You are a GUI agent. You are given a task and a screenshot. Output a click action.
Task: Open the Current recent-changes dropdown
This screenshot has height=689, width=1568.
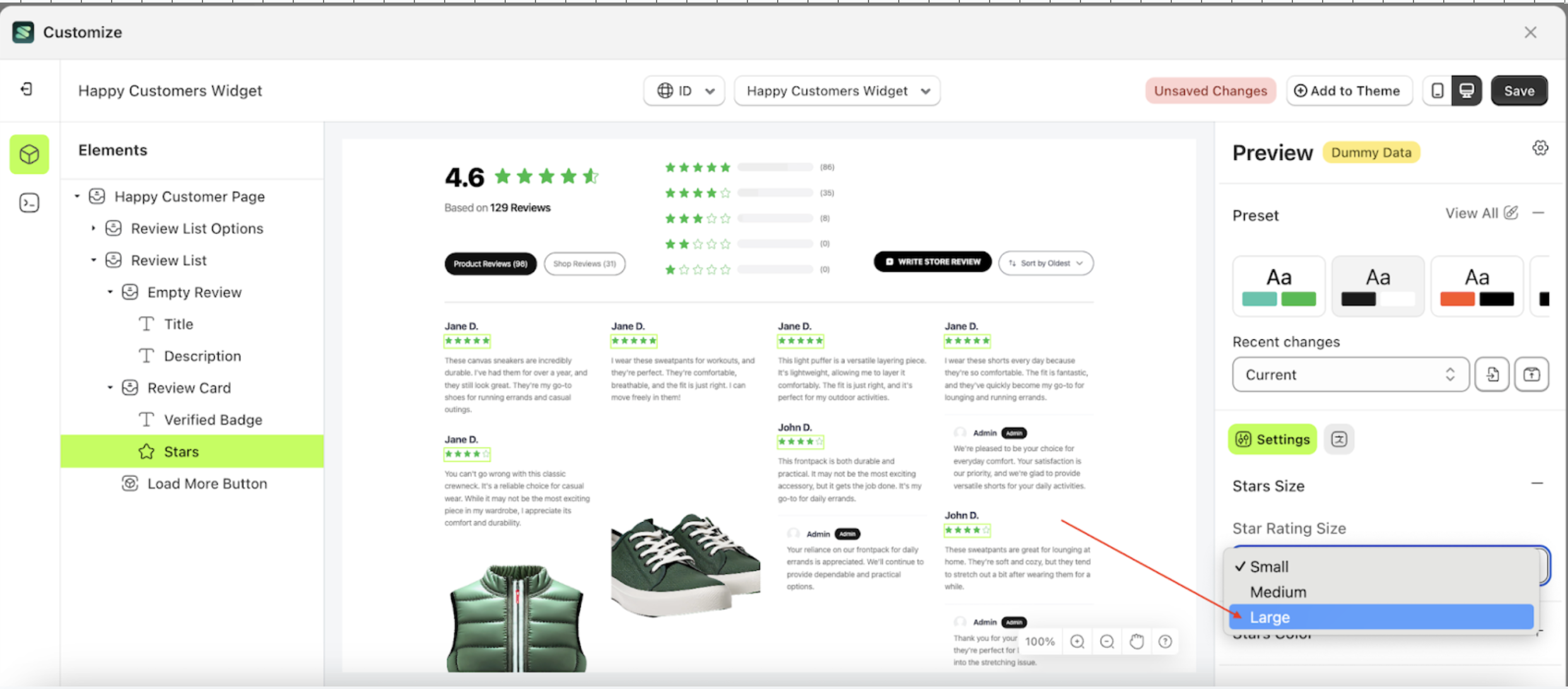1350,374
